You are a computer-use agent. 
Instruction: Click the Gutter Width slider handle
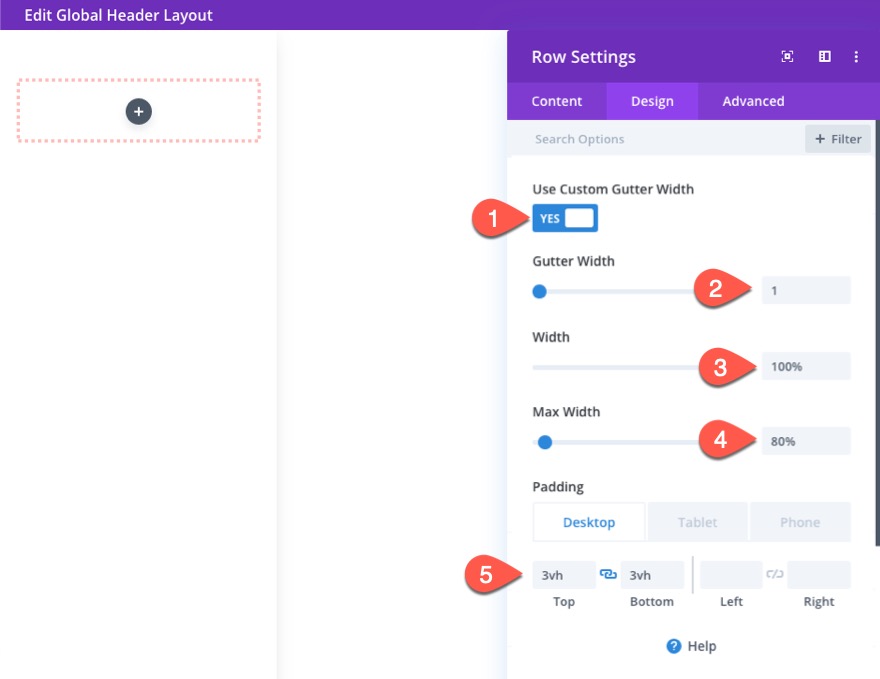tap(539, 291)
